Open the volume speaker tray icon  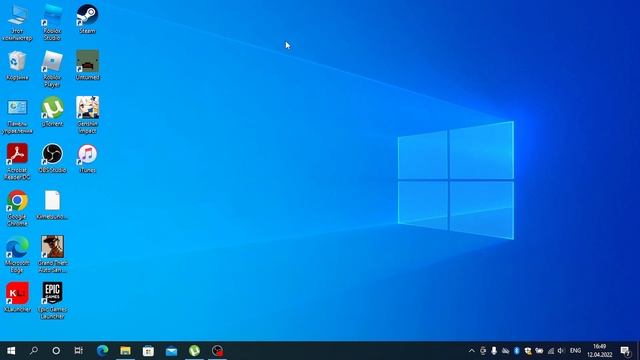point(561,351)
